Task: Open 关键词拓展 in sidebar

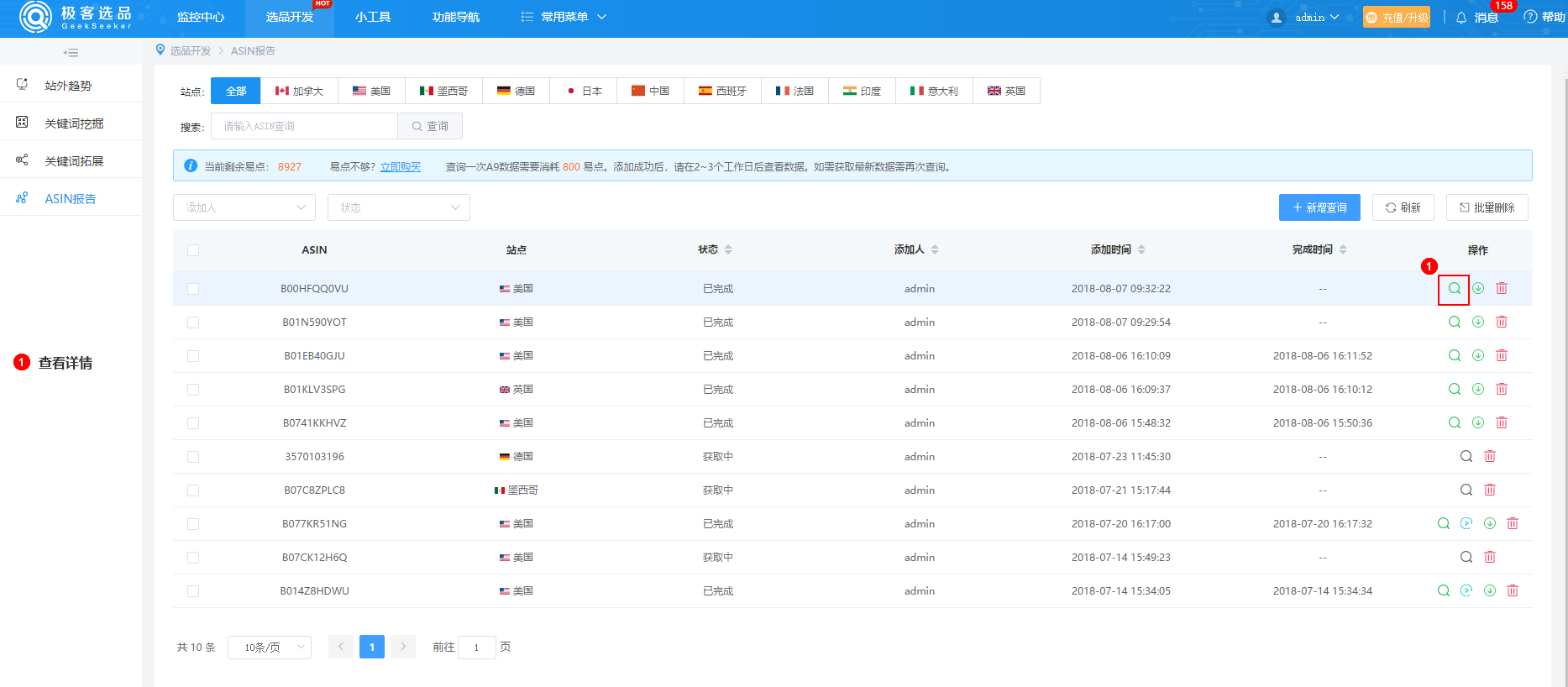Action: click(71, 160)
